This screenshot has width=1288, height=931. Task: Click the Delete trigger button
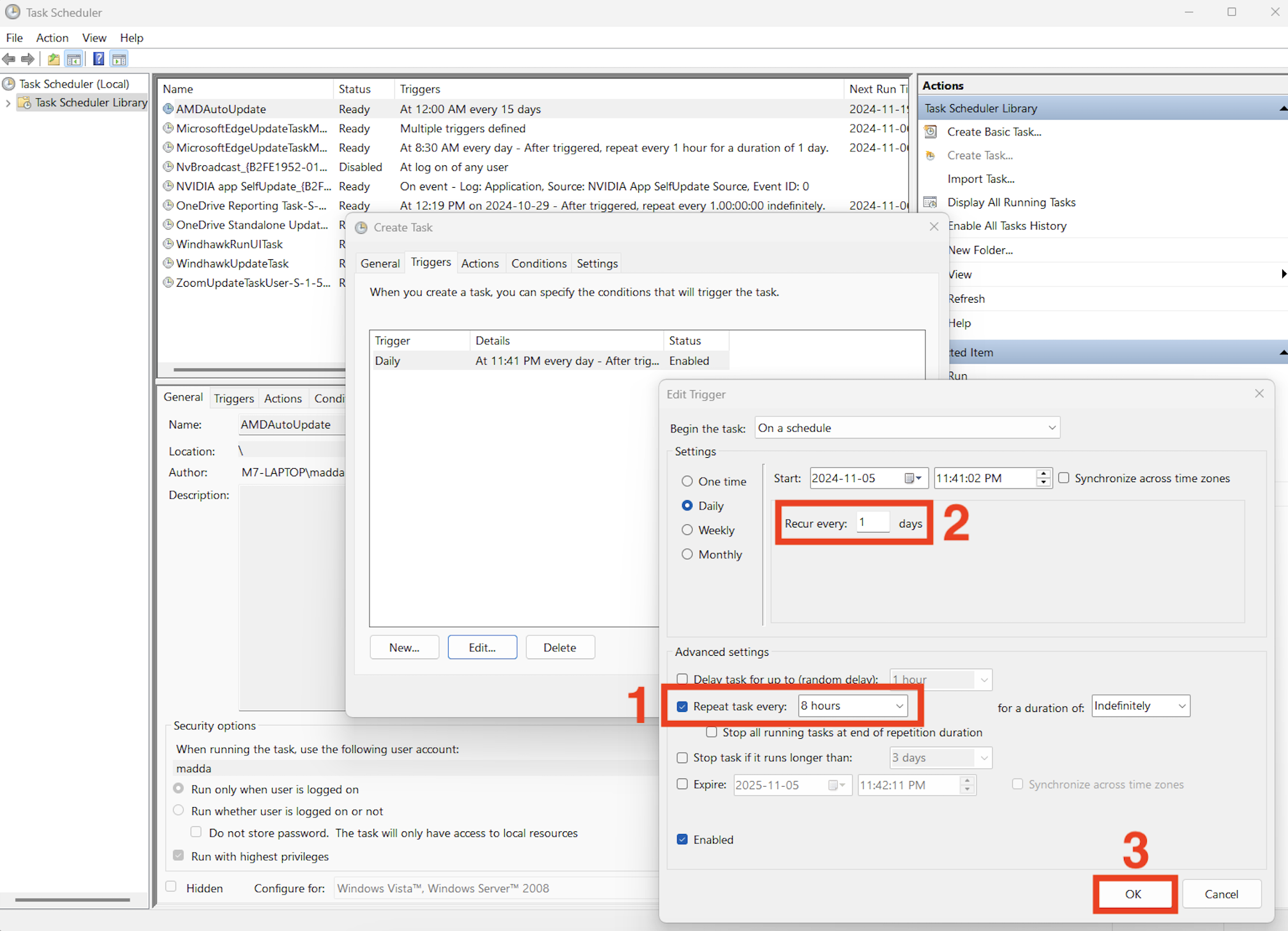(x=559, y=647)
